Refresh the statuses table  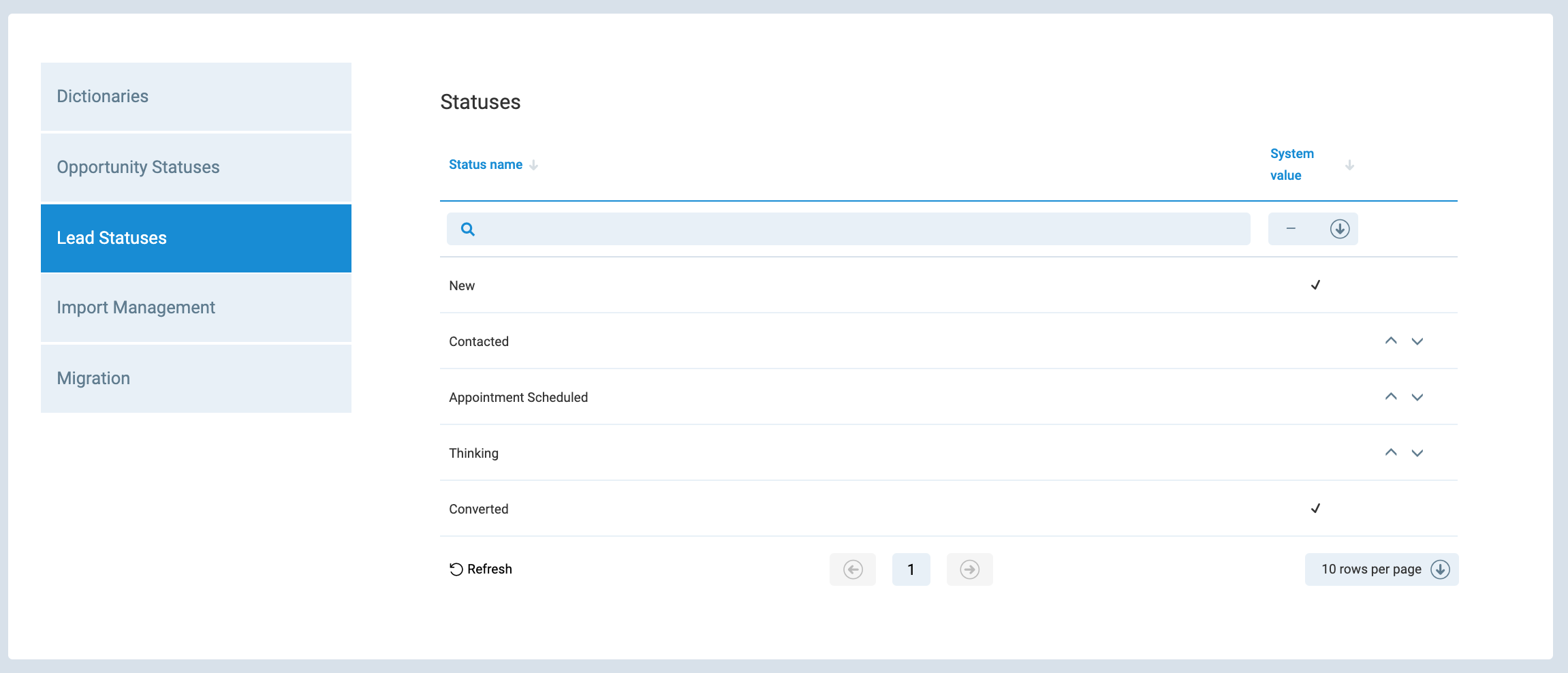coord(481,569)
